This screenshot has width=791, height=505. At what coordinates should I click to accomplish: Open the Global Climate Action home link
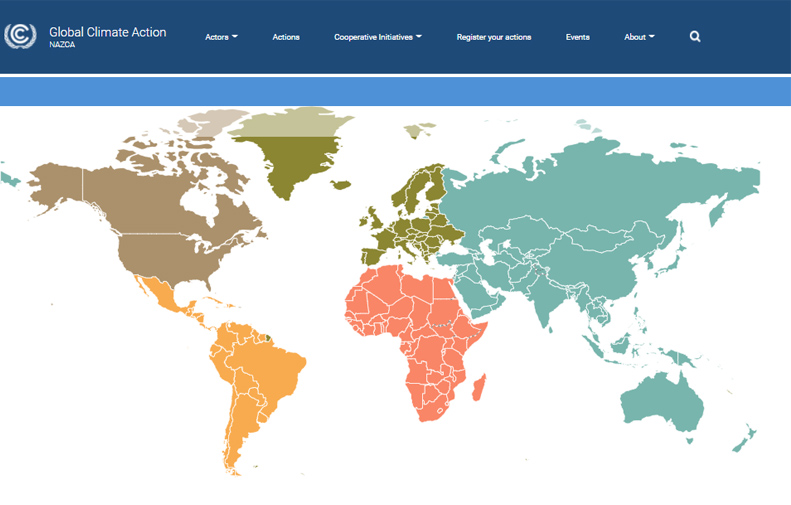[107, 32]
